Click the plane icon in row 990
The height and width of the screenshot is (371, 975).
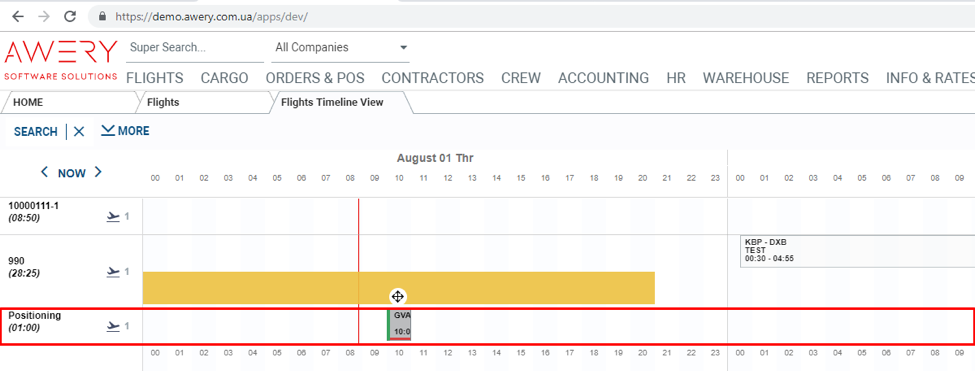tap(113, 272)
